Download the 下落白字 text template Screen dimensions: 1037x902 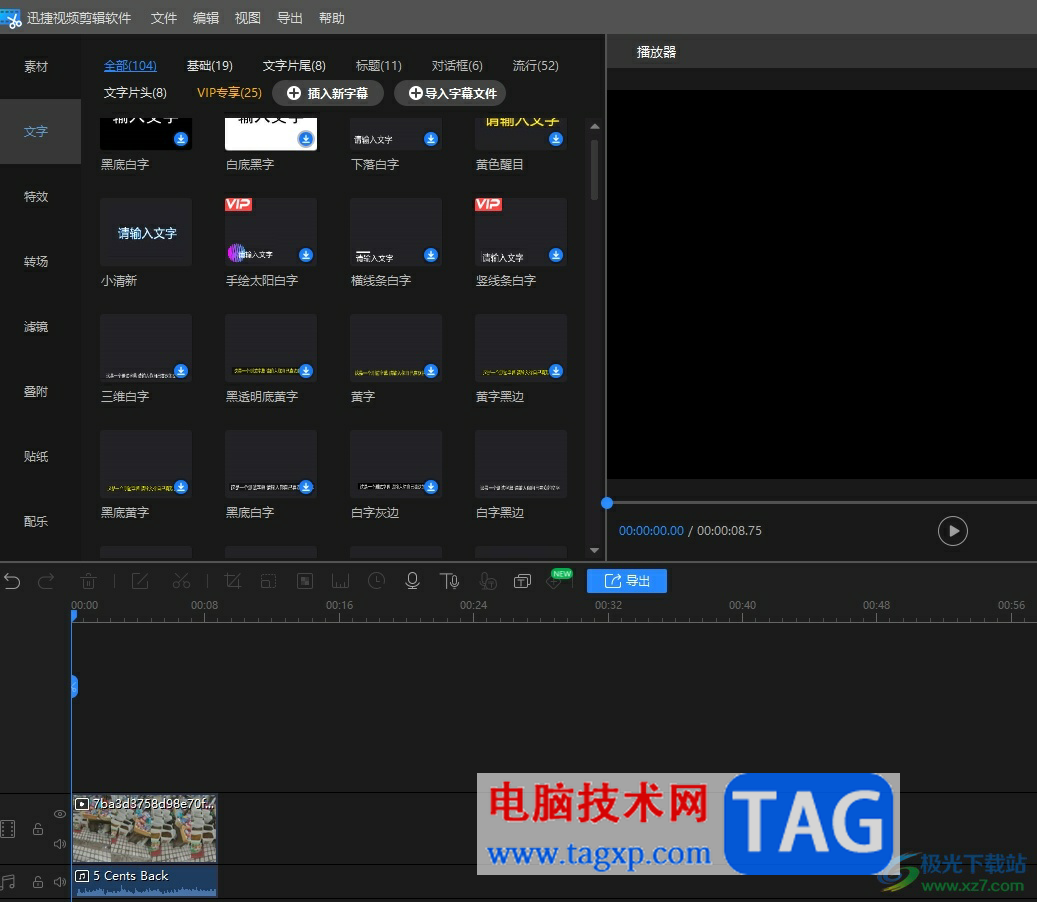pyautogui.click(x=431, y=139)
